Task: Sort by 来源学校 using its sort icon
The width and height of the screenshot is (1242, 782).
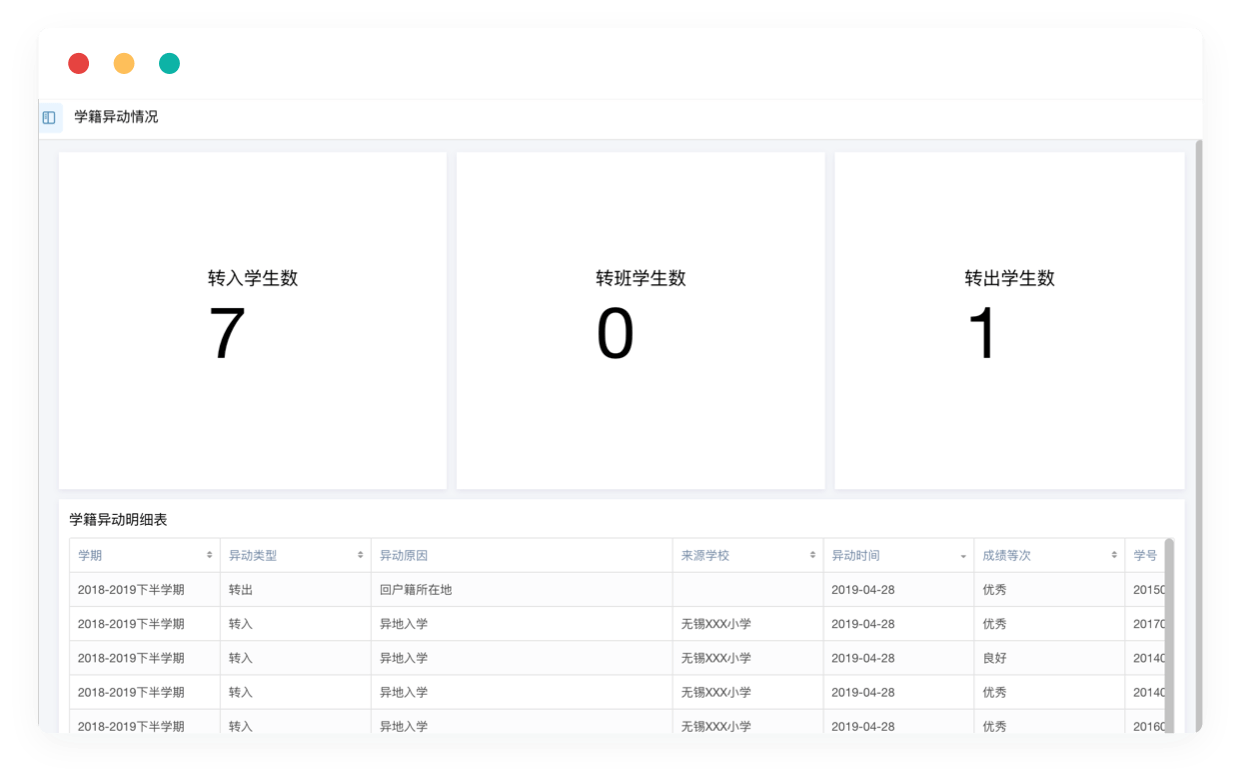Action: point(813,555)
